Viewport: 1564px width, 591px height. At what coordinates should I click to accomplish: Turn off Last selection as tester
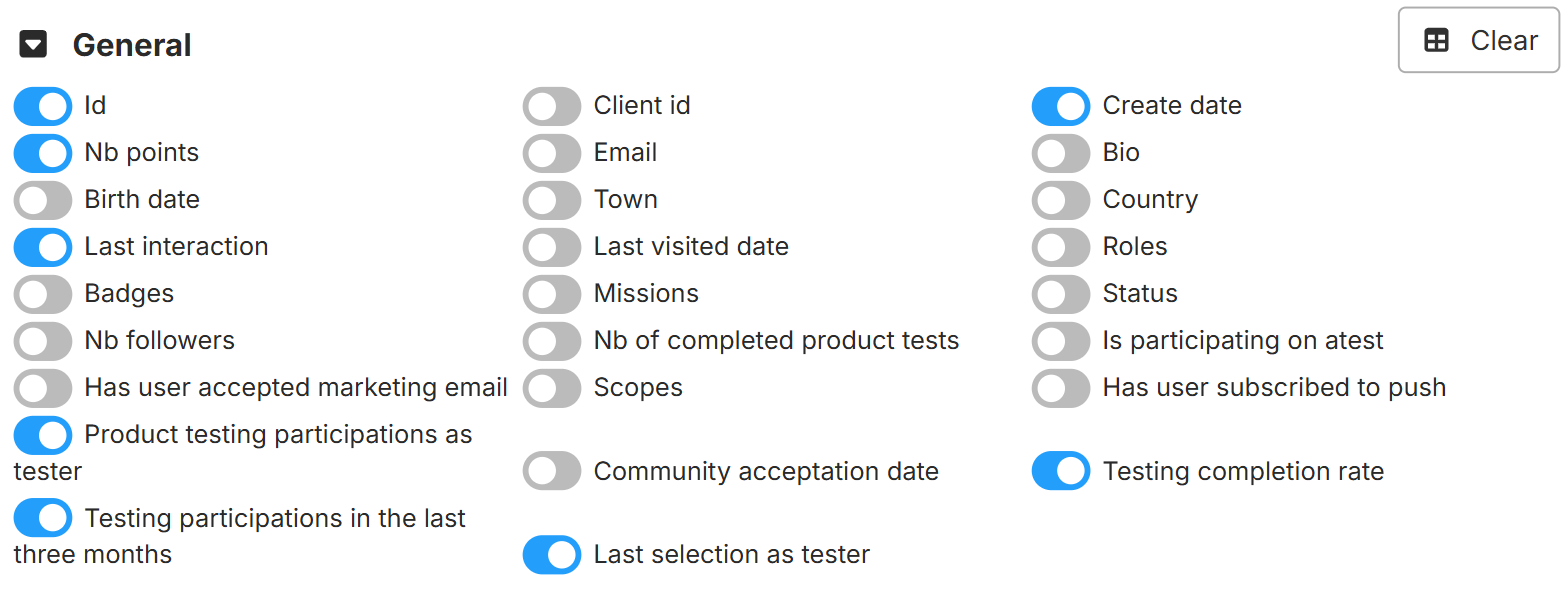pyautogui.click(x=552, y=555)
